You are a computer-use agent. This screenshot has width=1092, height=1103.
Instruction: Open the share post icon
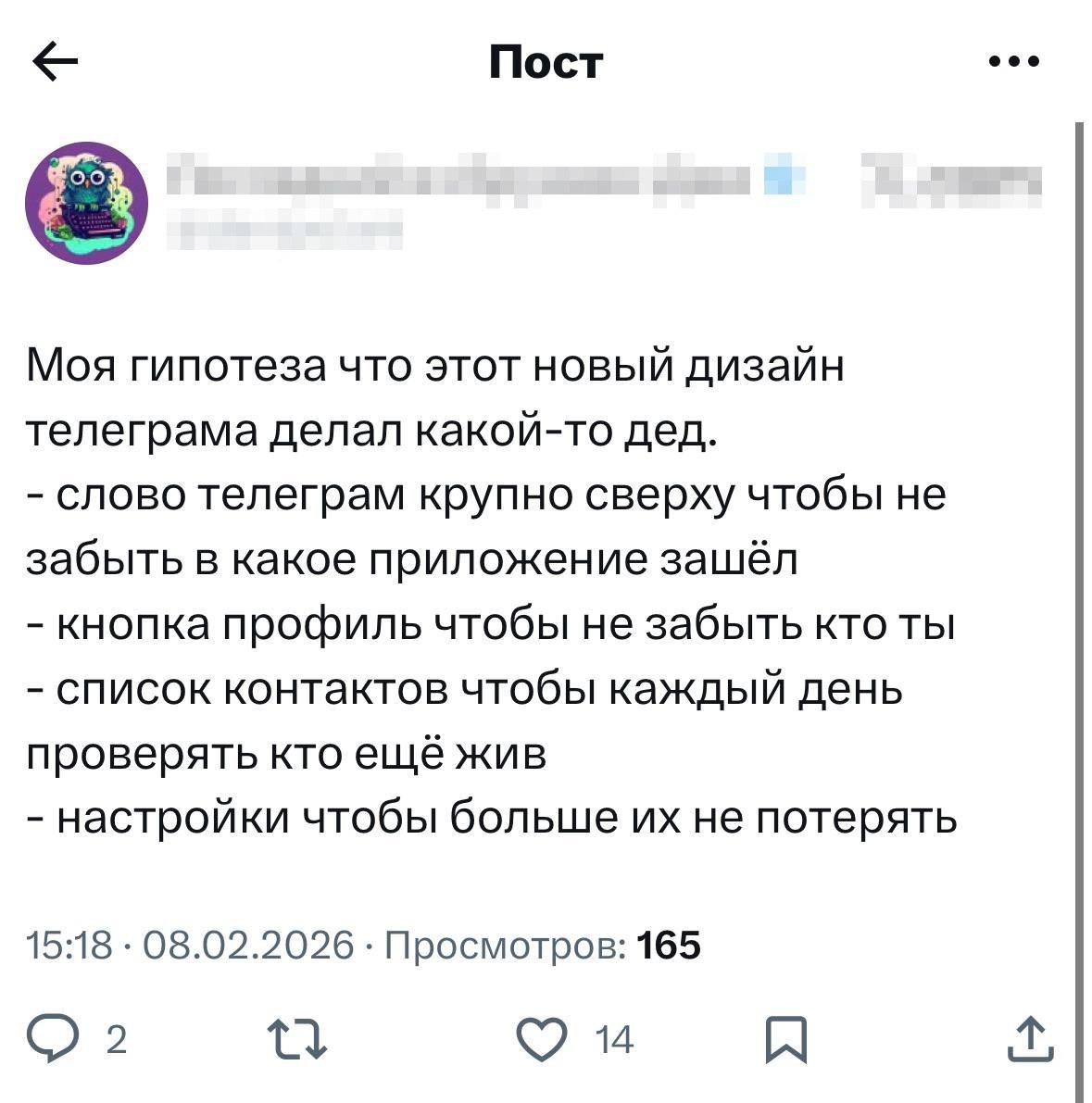tap(1031, 1040)
